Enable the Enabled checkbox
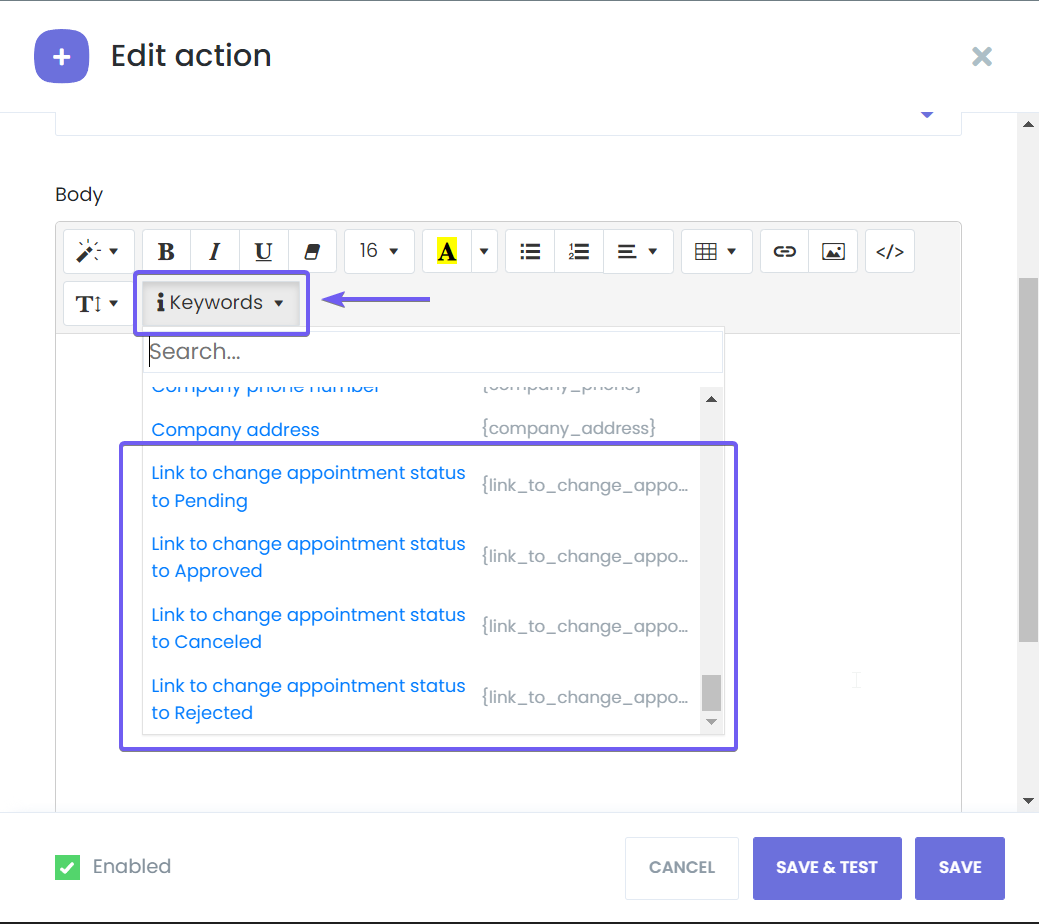The image size is (1039, 924). [67, 867]
